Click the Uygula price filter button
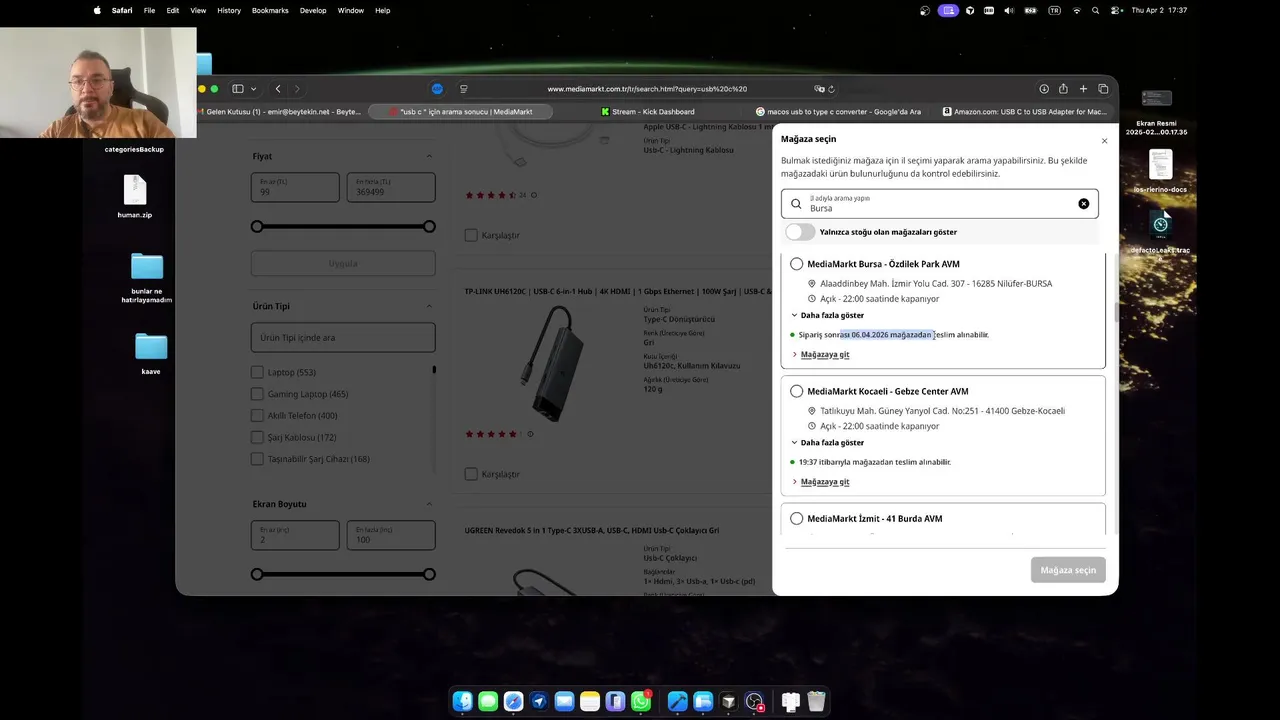This screenshot has width=1280, height=720. (x=343, y=264)
